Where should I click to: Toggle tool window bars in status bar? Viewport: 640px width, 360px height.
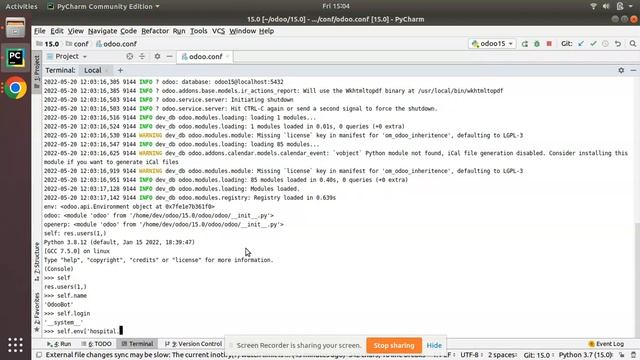pyautogui.click(x=39, y=355)
